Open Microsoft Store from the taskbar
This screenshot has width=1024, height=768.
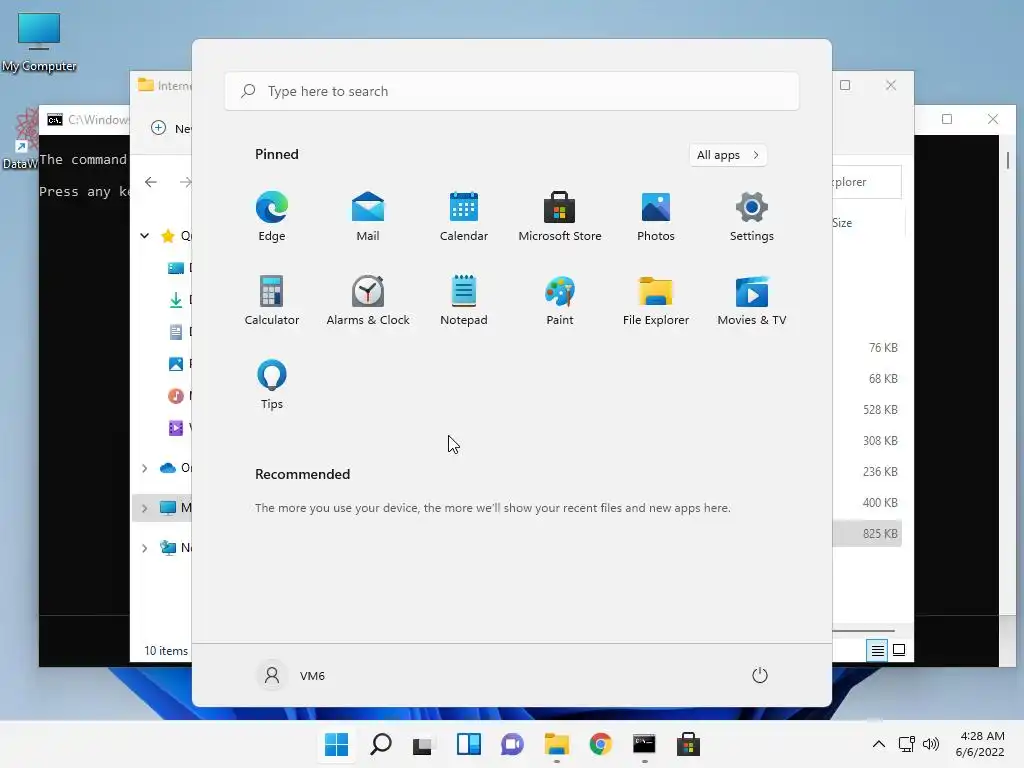click(688, 744)
